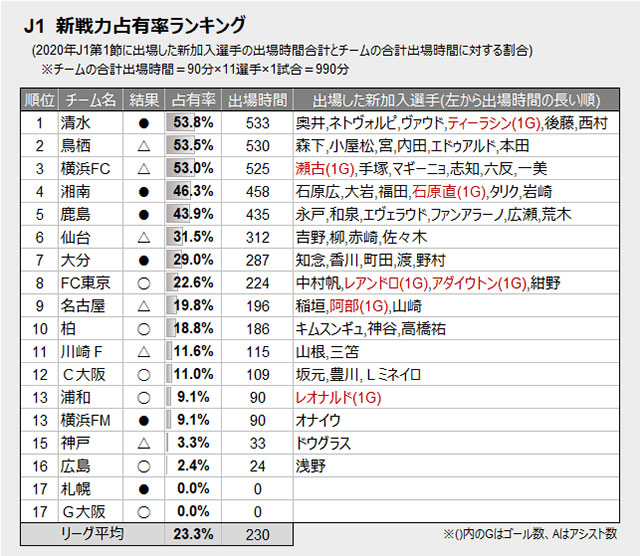Click the 順位 column header
Screen dimensions: 640x556
(x=38, y=101)
